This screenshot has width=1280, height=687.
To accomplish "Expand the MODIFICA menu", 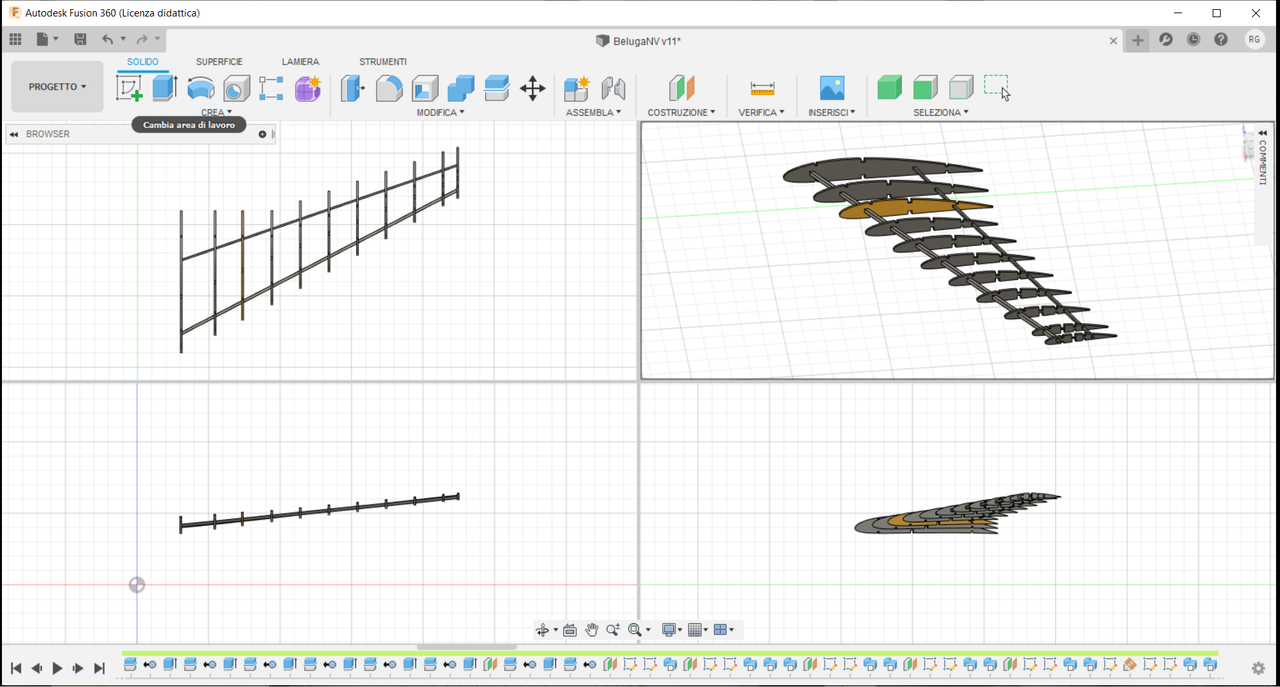I will point(441,113).
